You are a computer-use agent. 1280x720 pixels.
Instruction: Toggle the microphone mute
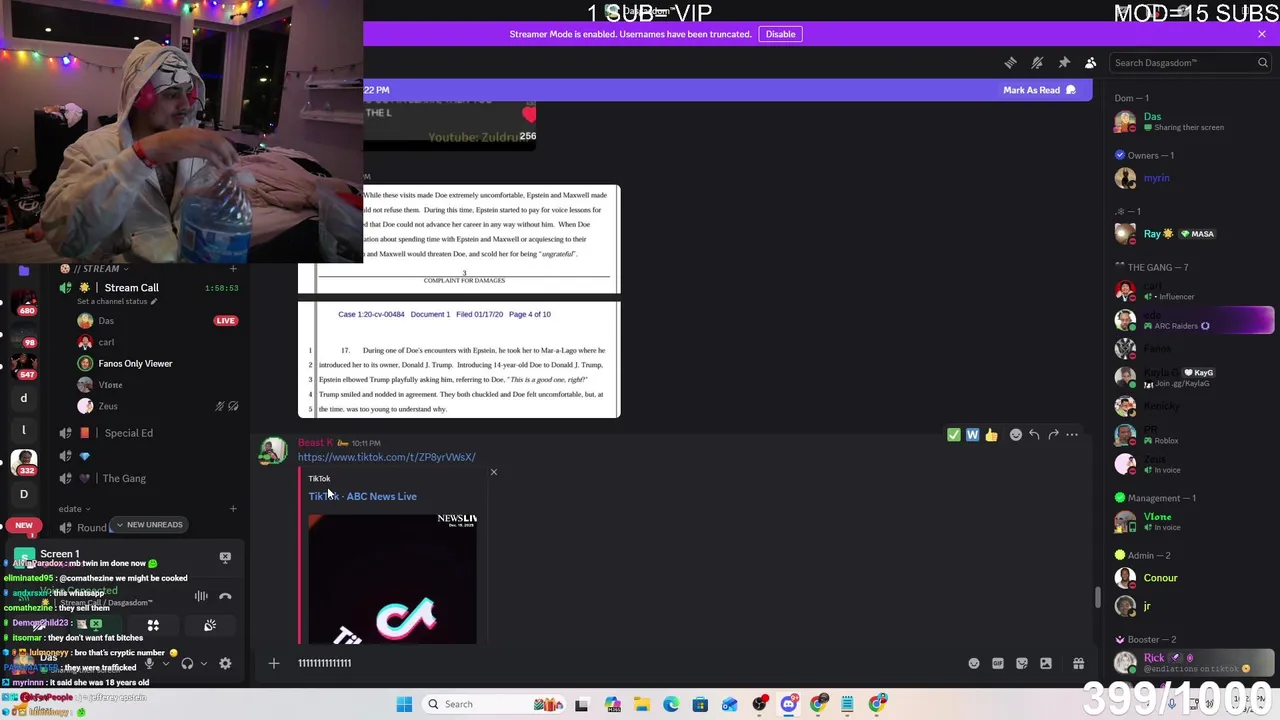click(149, 663)
